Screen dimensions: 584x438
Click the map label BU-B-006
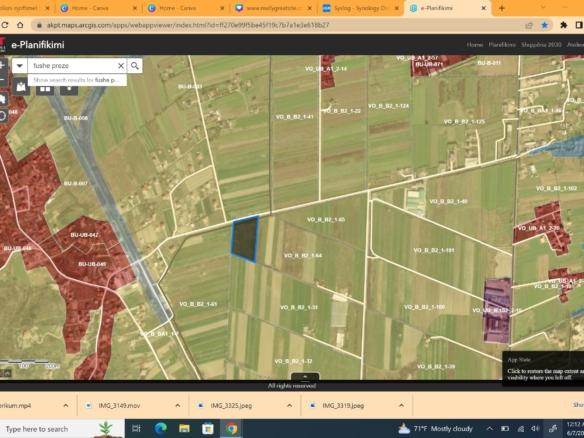tap(76, 118)
